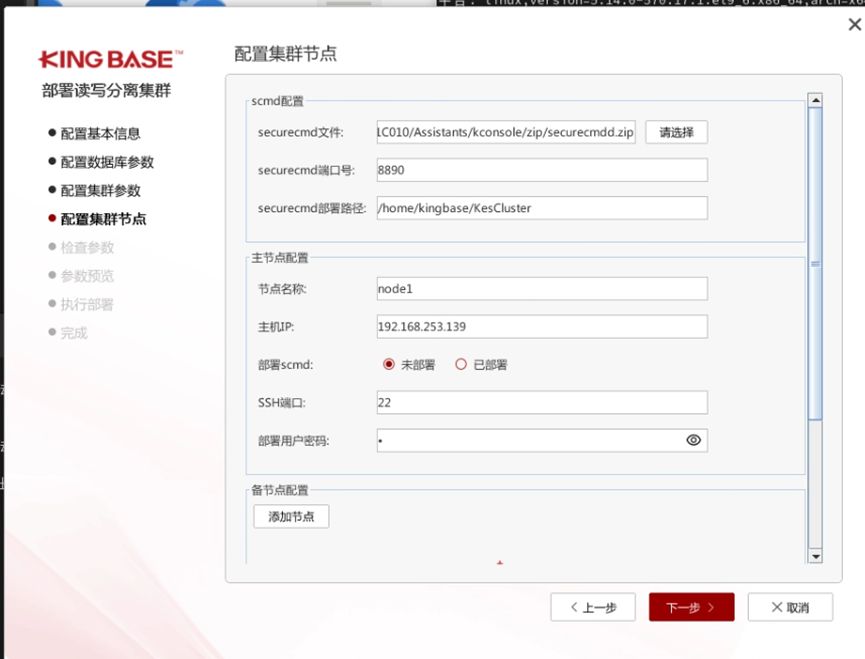The width and height of the screenshot is (865, 659).
Task: Select the 未部署 radio button
Action: click(389, 365)
